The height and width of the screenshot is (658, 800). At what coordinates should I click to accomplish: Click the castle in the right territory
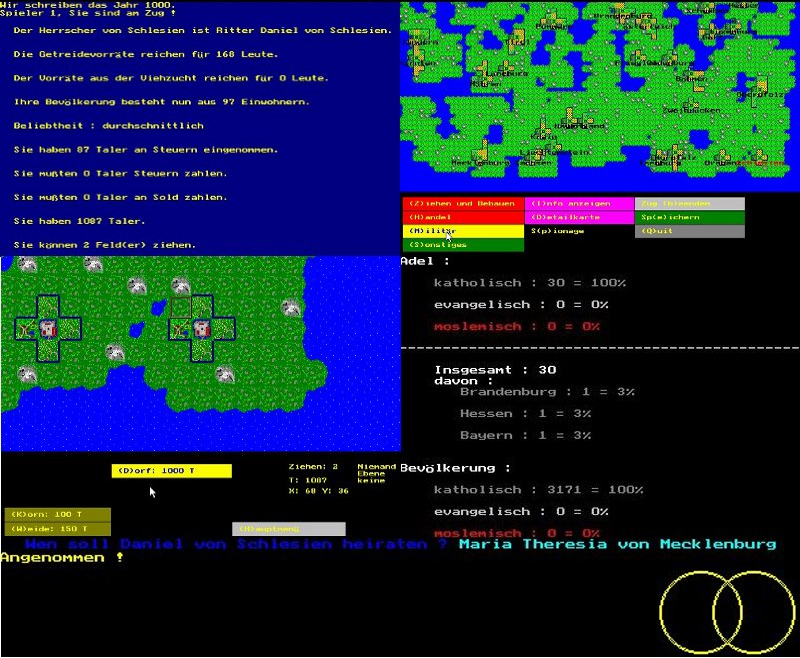coord(203,328)
